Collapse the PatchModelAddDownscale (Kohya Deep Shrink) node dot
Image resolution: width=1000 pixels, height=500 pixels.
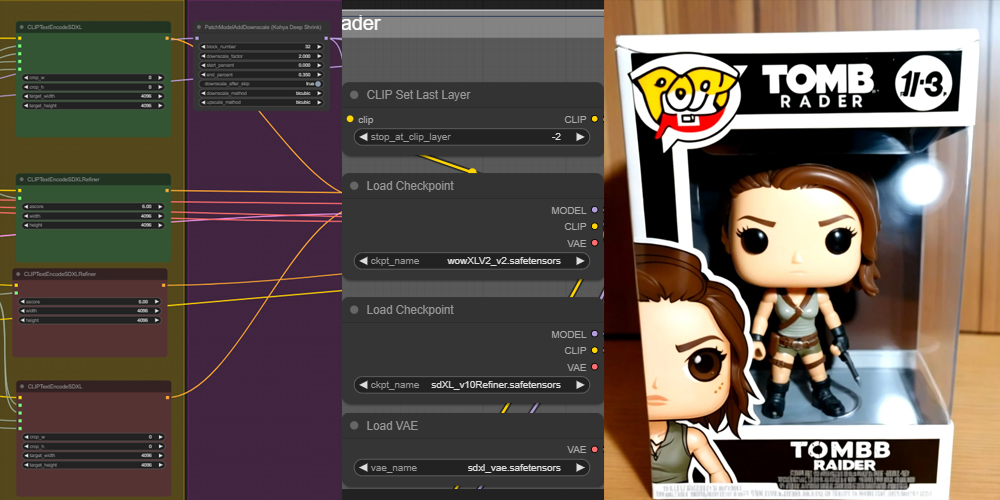click(x=199, y=27)
